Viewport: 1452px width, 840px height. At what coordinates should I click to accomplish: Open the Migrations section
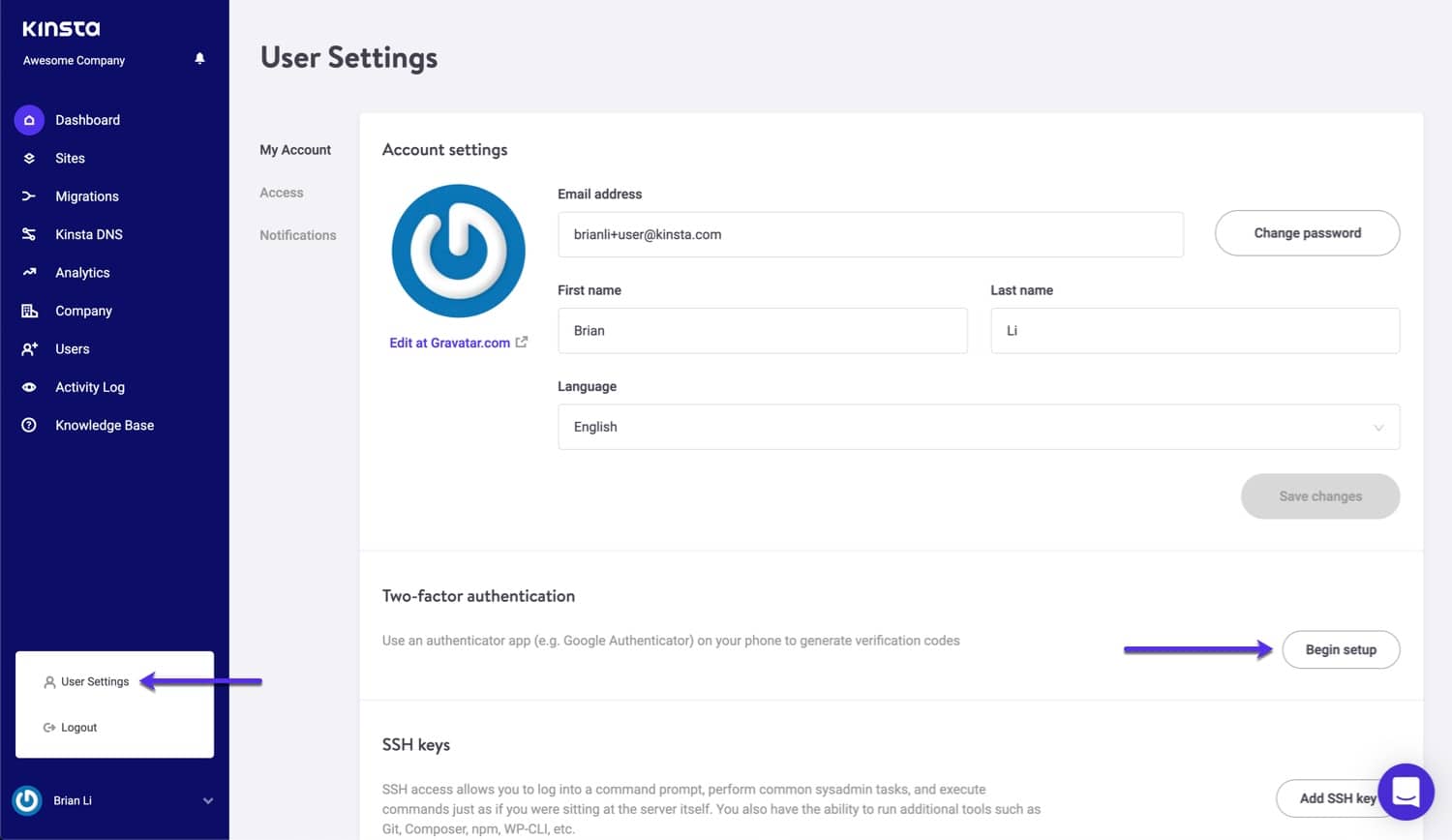[x=88, y=195]
